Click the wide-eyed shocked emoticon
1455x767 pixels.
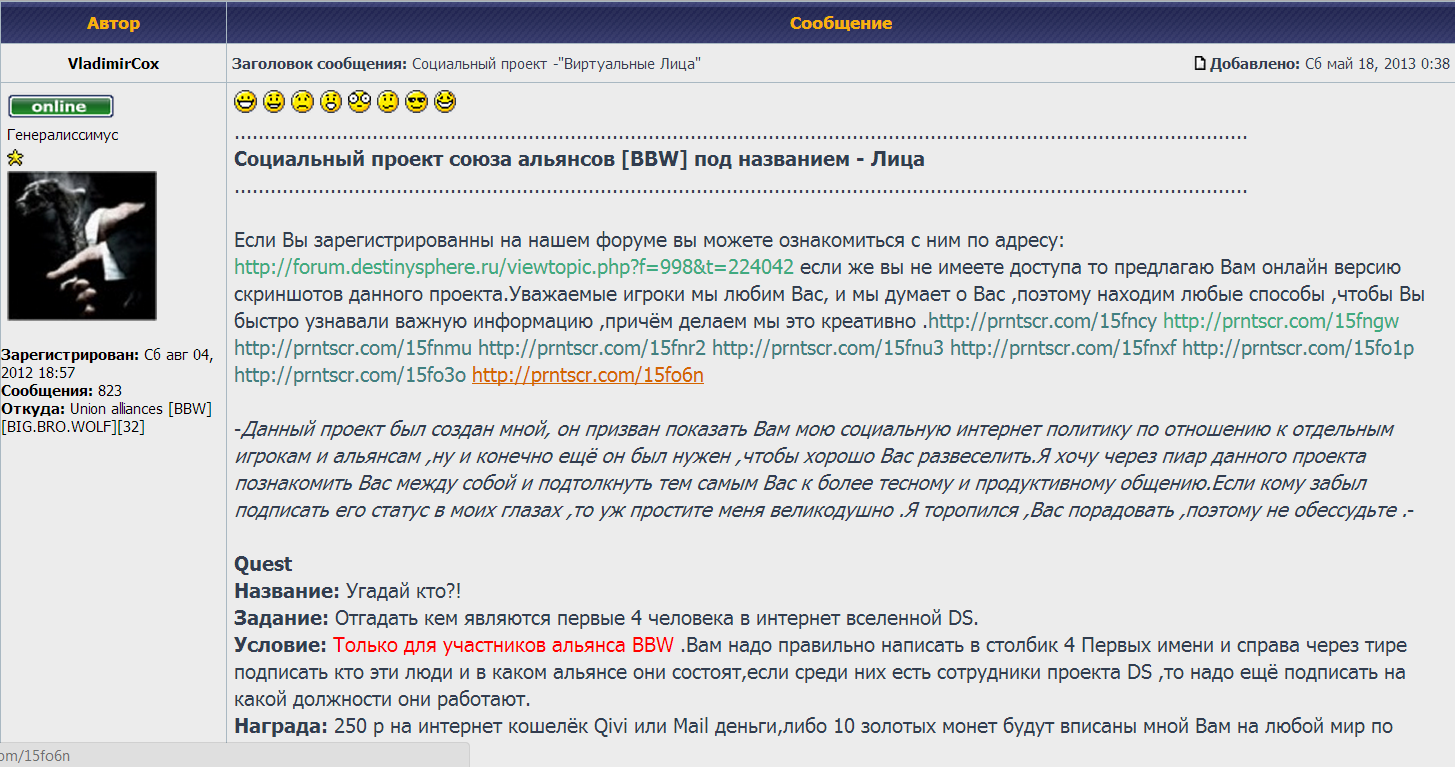tap(360, 101)
